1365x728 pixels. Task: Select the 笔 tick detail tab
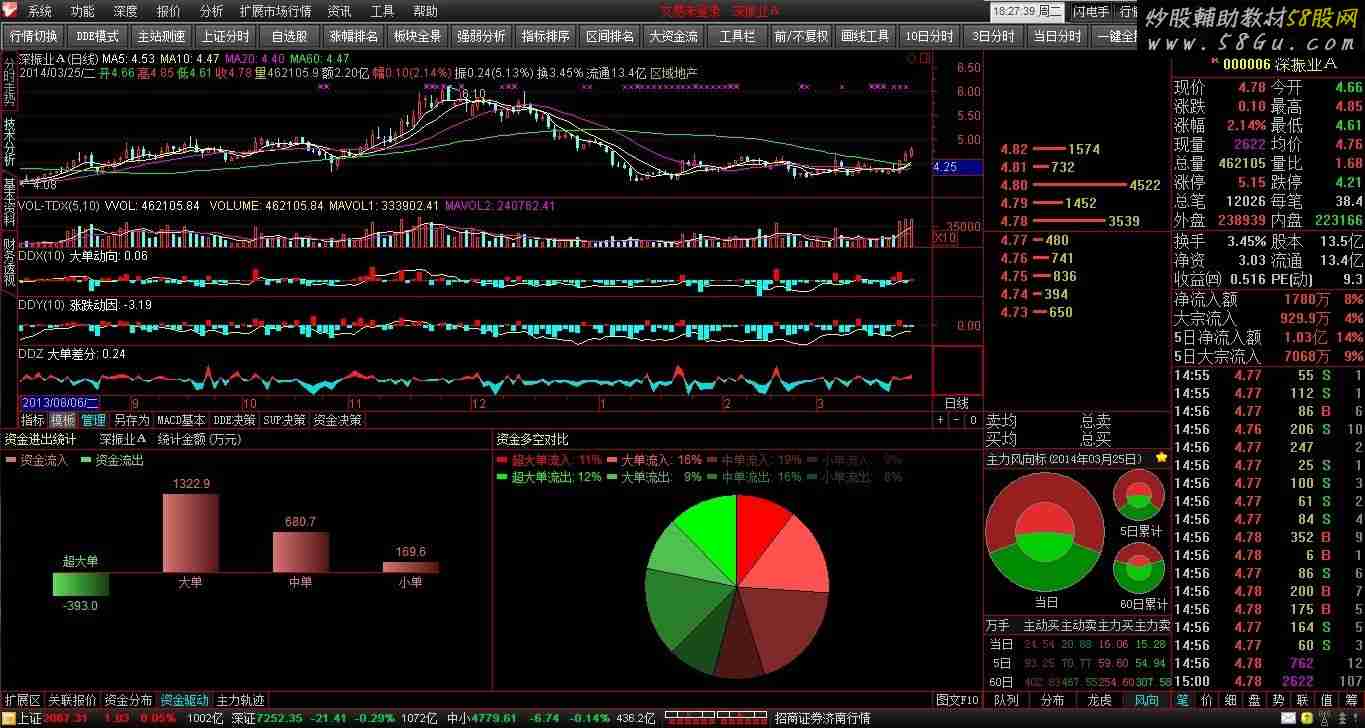coord(1182,700)
